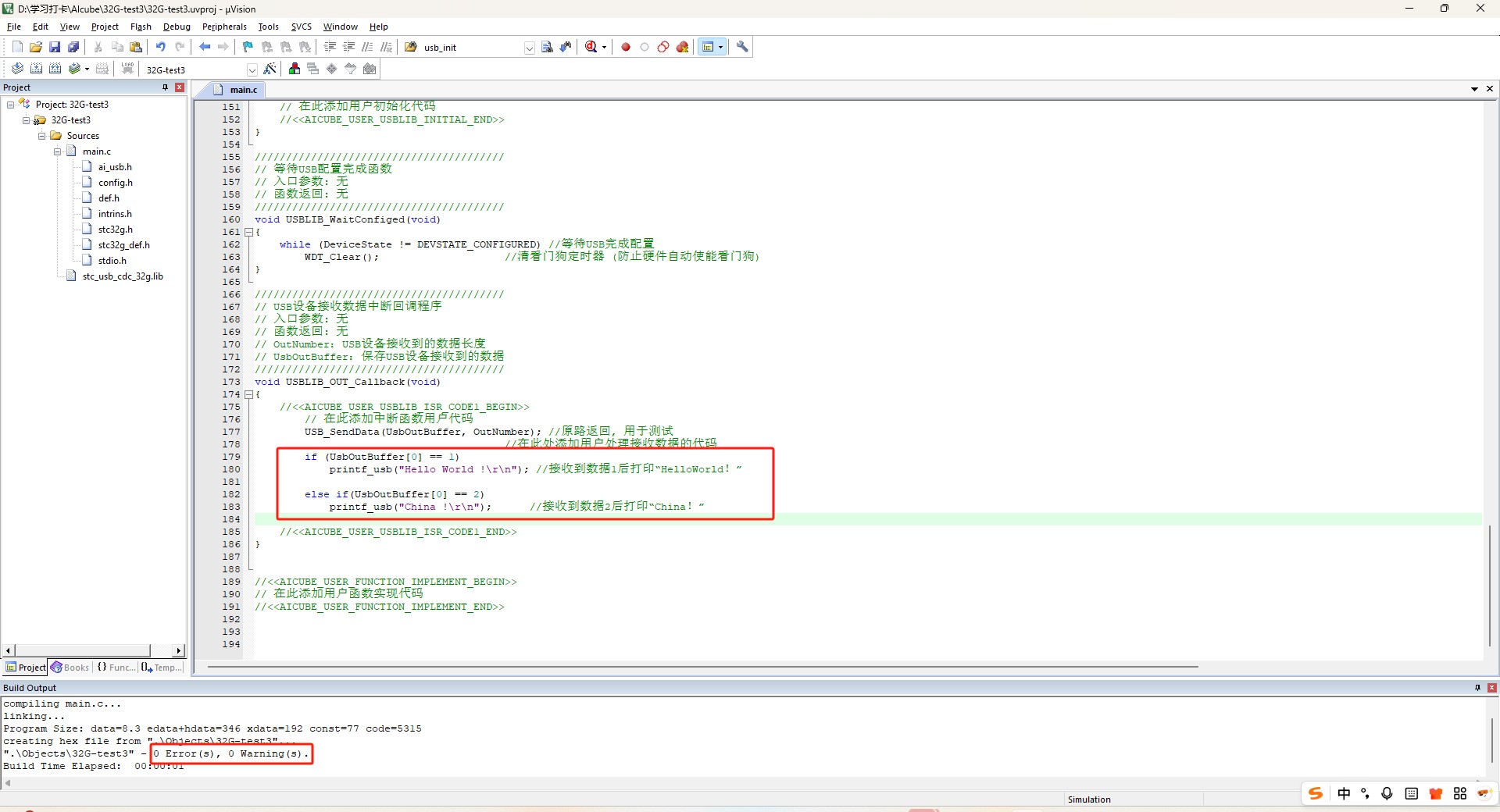Fold the code block at line 161

[248, 232]
